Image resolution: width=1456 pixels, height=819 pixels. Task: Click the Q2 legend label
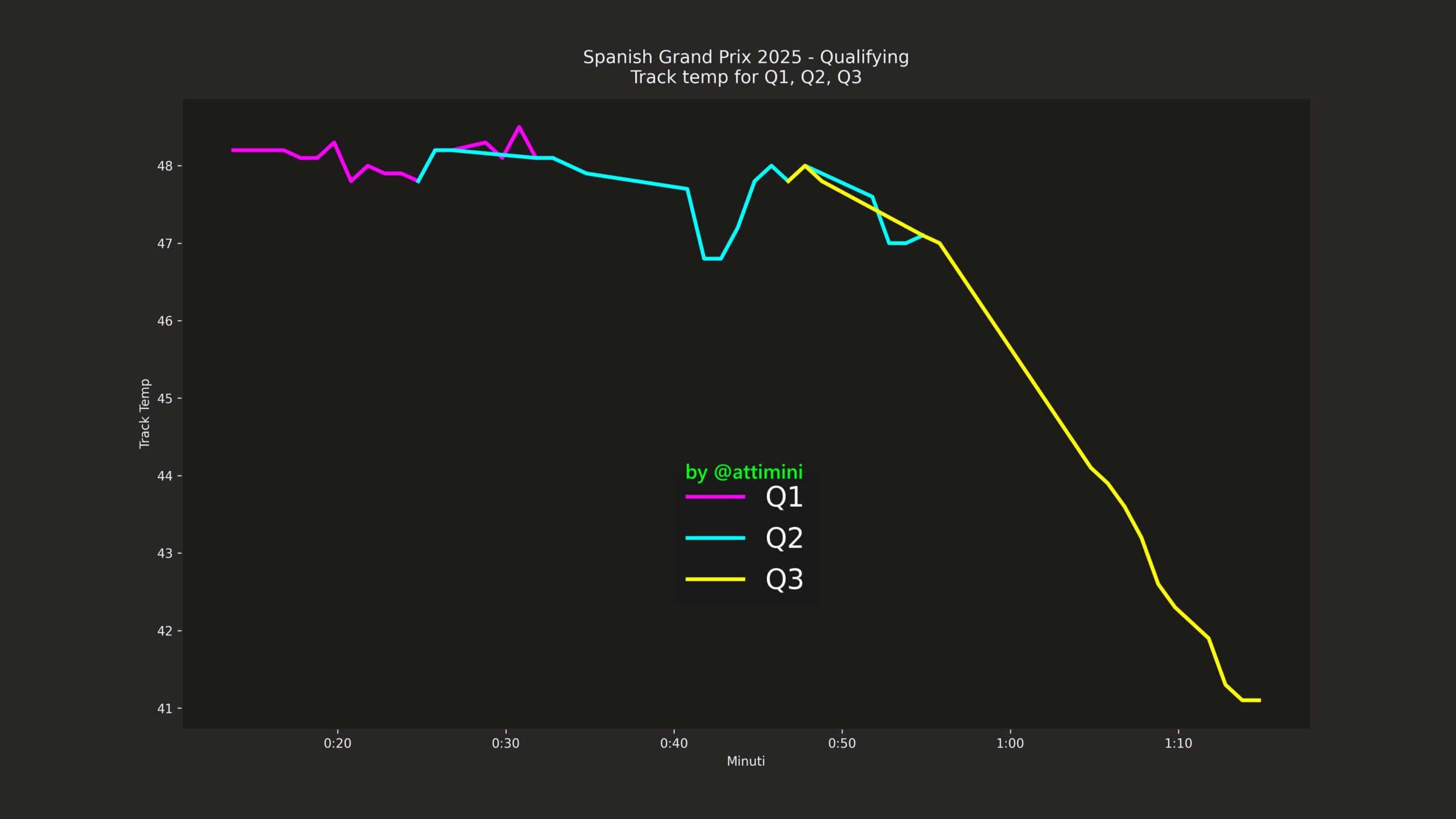(x=784, y=538)
